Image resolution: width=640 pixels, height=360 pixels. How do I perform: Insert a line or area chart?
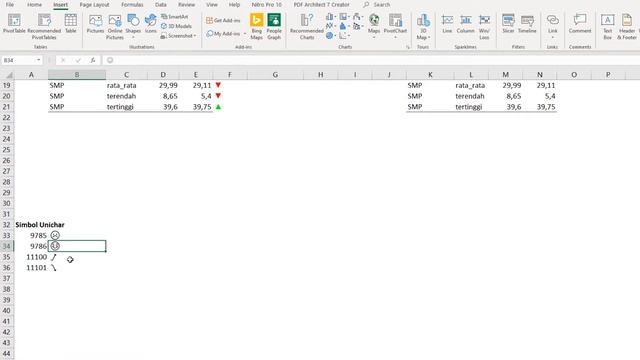(x=331, y=26)
